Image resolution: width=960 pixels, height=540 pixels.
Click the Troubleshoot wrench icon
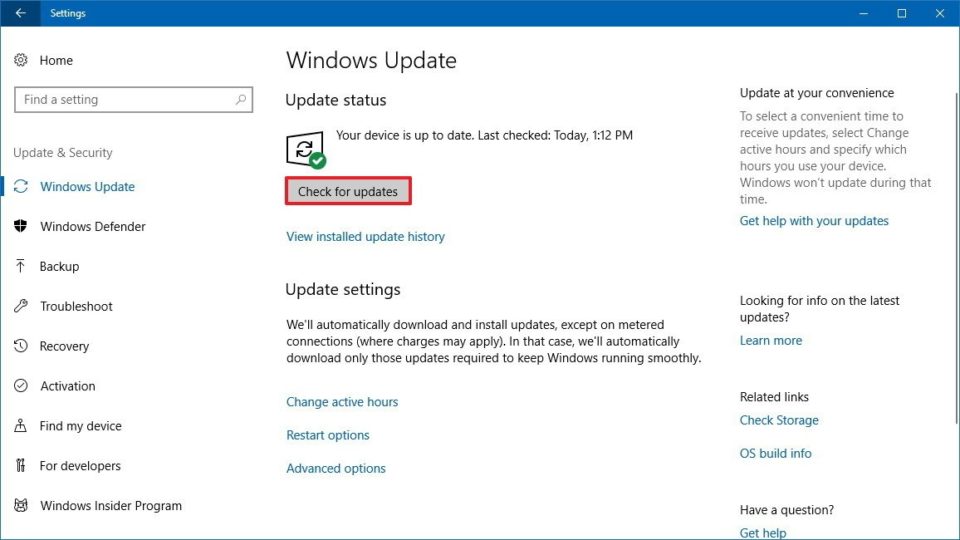click(x=21, y=306)
